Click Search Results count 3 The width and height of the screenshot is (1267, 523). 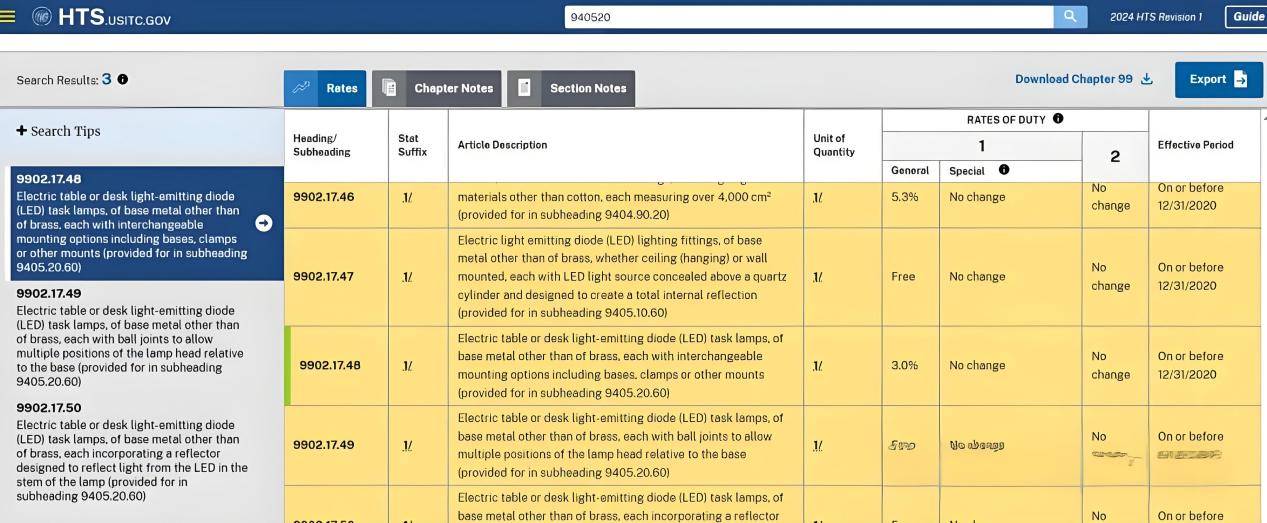(106, 79)
